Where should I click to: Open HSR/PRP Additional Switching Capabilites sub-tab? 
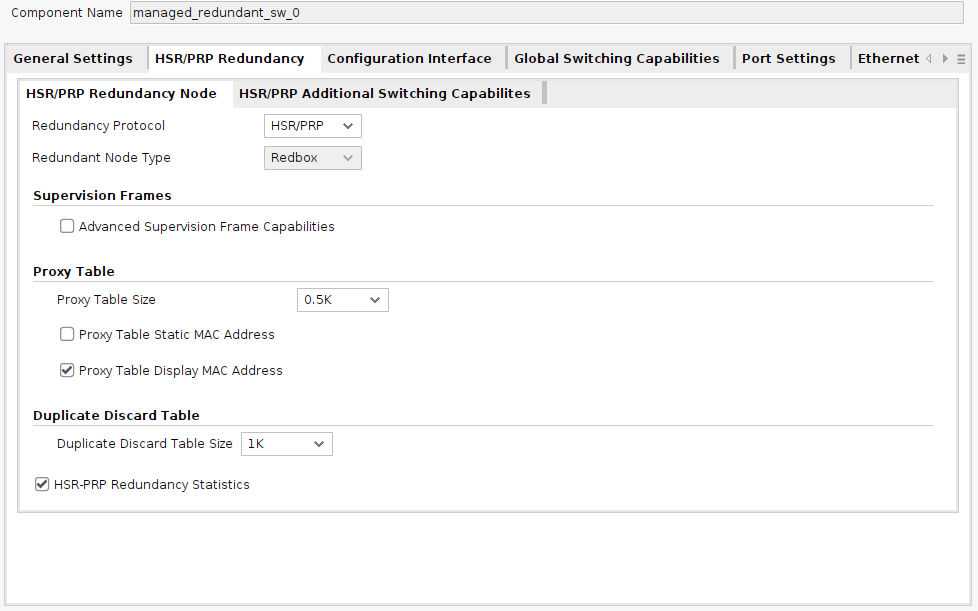(x=385, y=94)
